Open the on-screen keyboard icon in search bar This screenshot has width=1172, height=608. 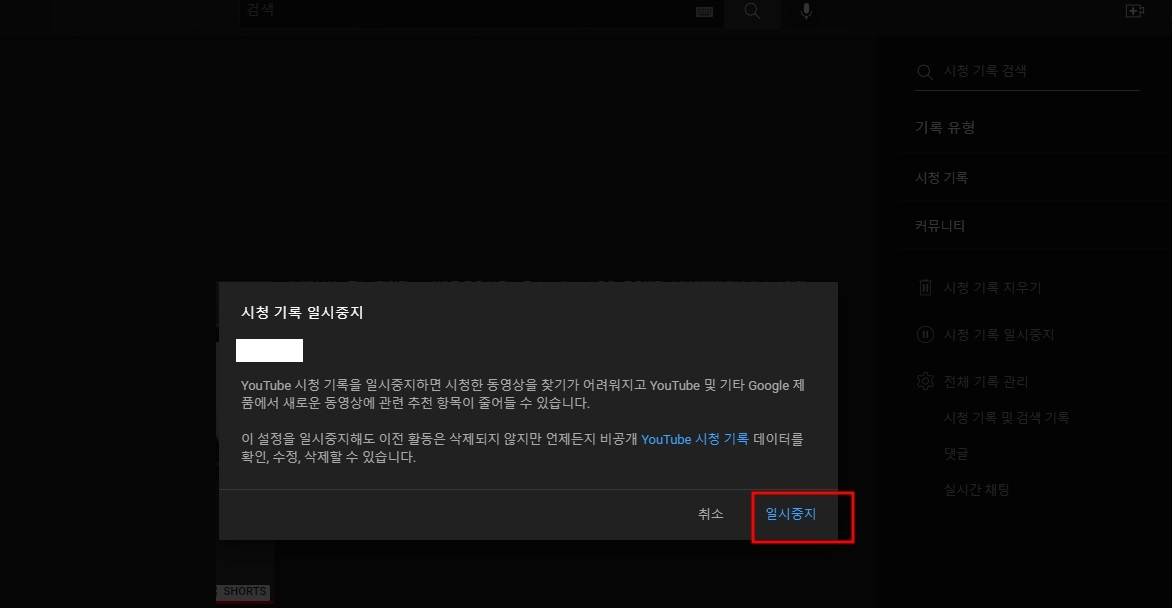coord(704,12)
